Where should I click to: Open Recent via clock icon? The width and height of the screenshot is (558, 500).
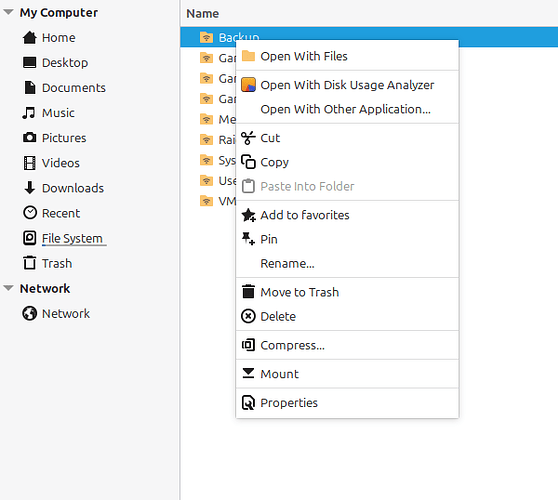[30, 212]
